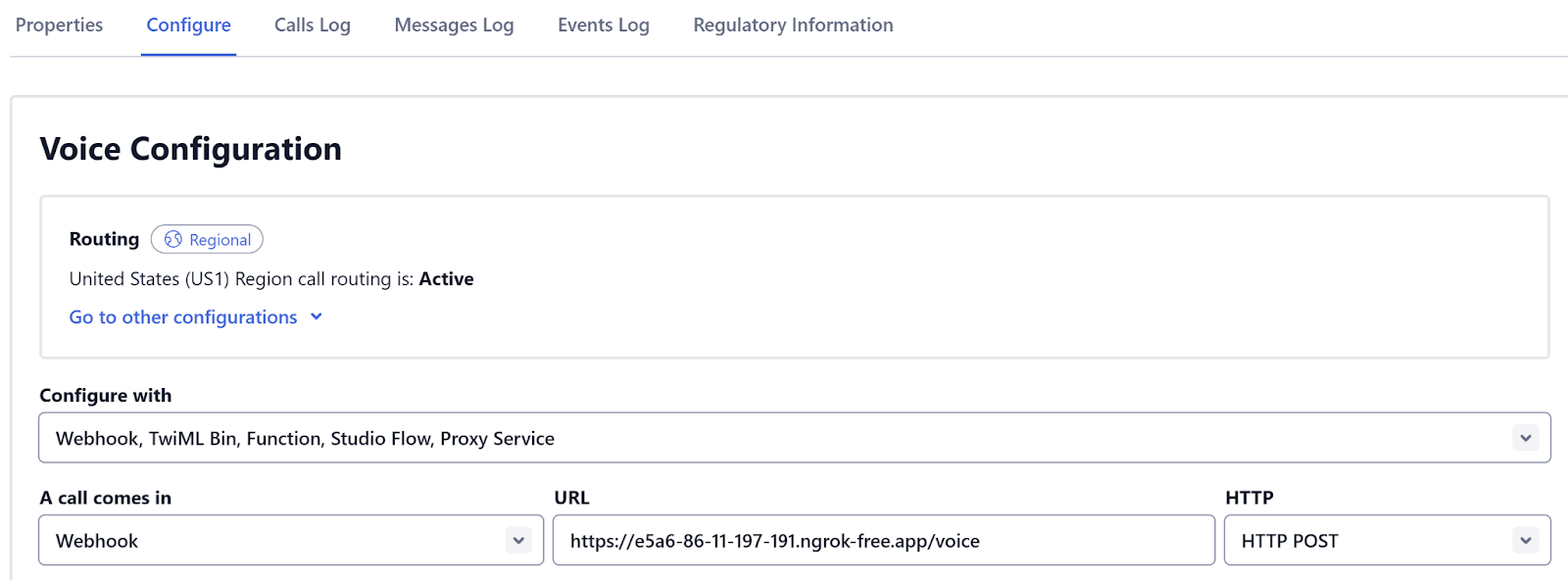Switch to the Calls Log tab
The width and height of the screenshot is (1568, 580).
coord(312,25)
